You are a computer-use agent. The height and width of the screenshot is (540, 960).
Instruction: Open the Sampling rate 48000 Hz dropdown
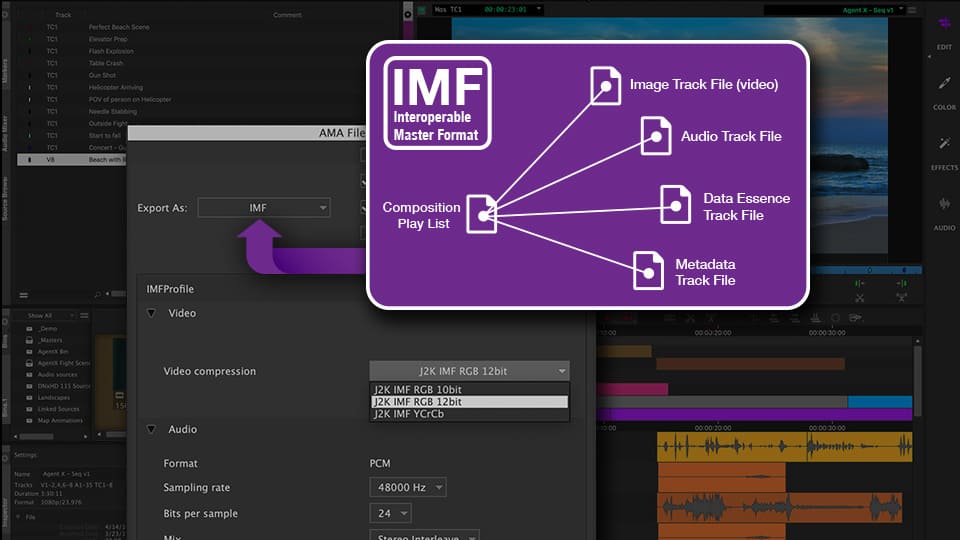[x=407, y=488]
